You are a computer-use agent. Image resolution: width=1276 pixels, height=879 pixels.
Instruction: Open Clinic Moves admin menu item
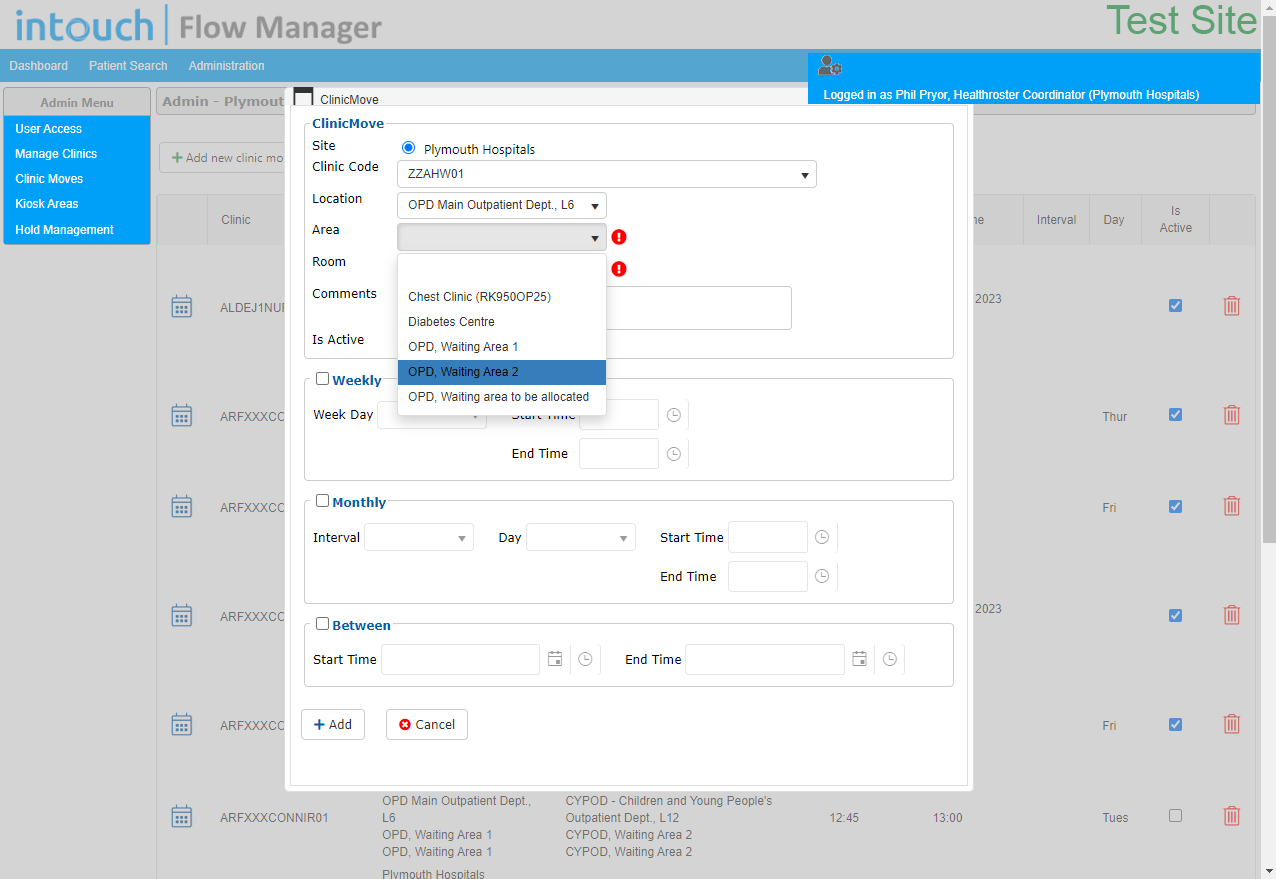click(x=77, y=179)
